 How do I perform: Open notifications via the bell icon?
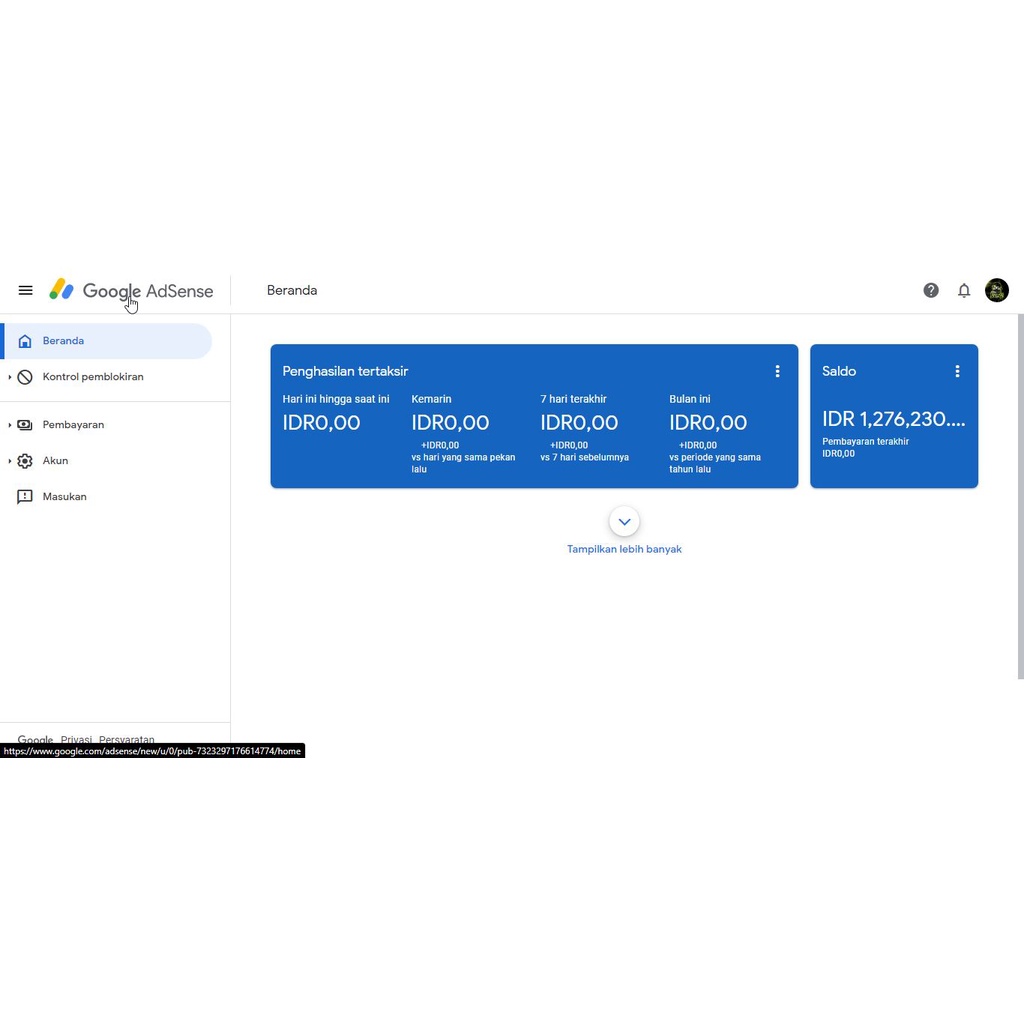[963, 290]
